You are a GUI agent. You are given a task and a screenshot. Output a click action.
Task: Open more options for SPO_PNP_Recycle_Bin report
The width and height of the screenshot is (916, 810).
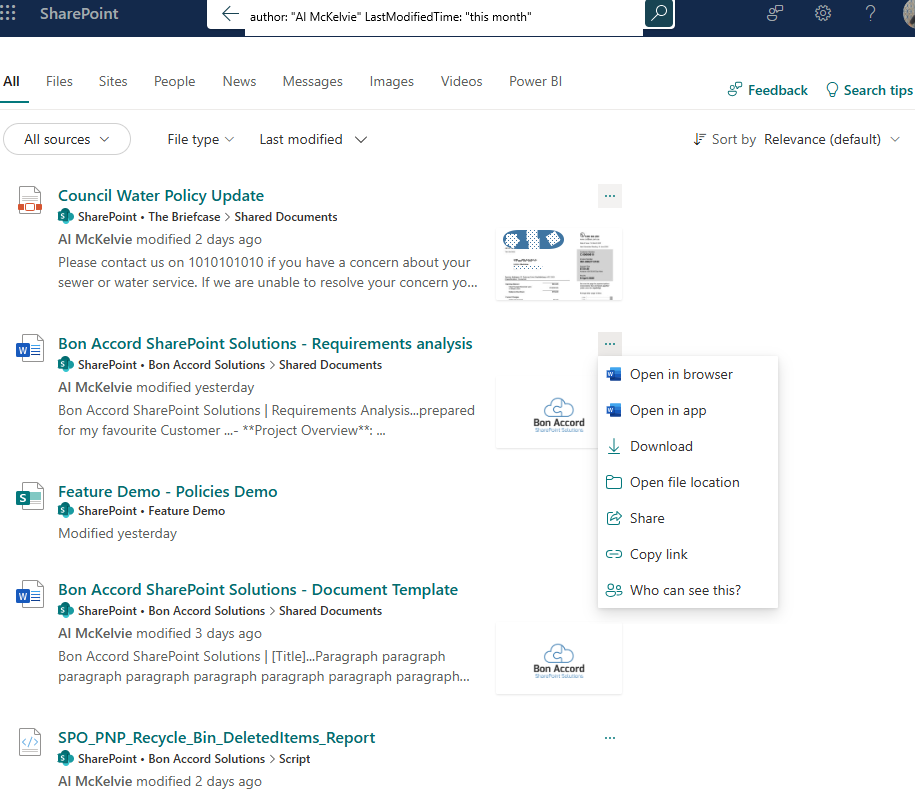click(x=610, y=738)
